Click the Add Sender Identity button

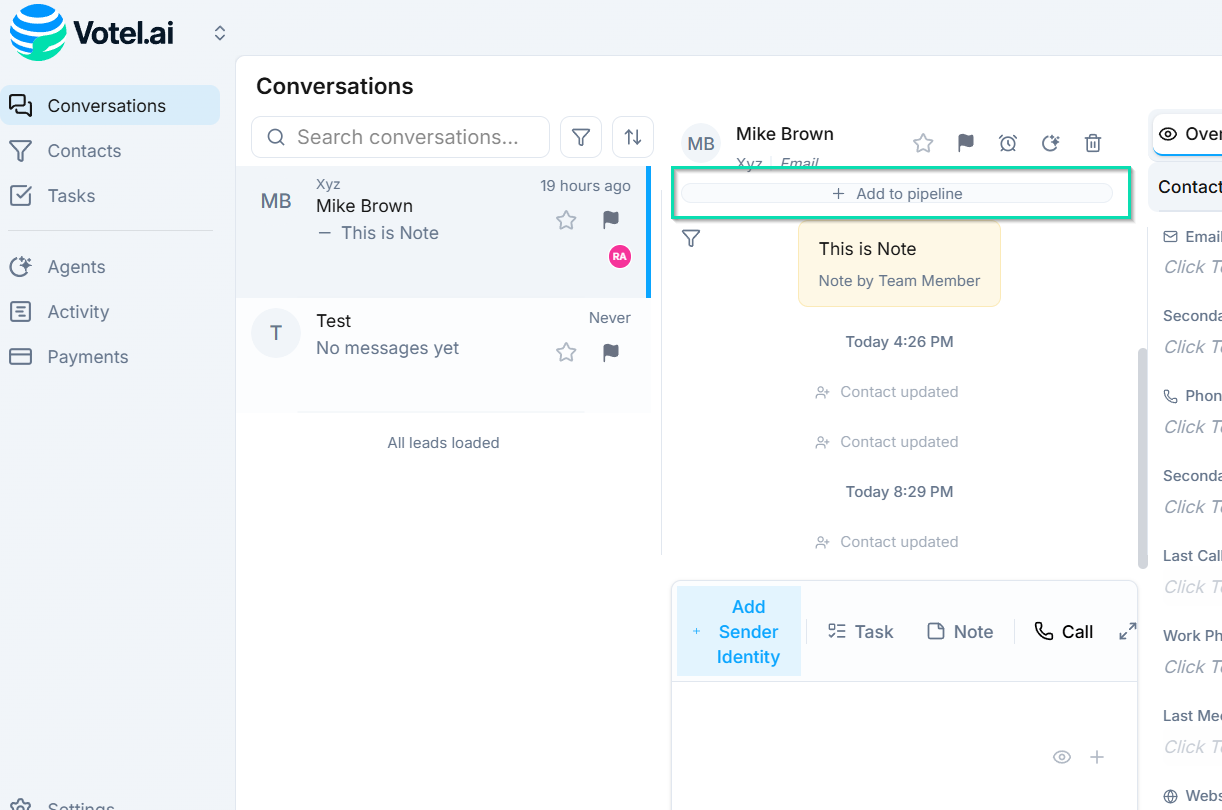pyautogui.click(x=739, y=631)
